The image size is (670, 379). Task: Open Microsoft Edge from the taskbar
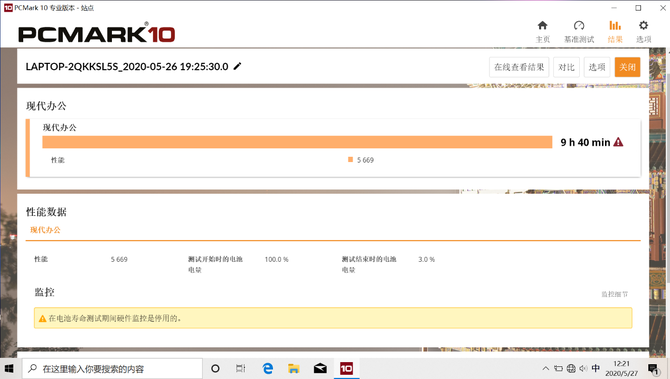(267, 368)
